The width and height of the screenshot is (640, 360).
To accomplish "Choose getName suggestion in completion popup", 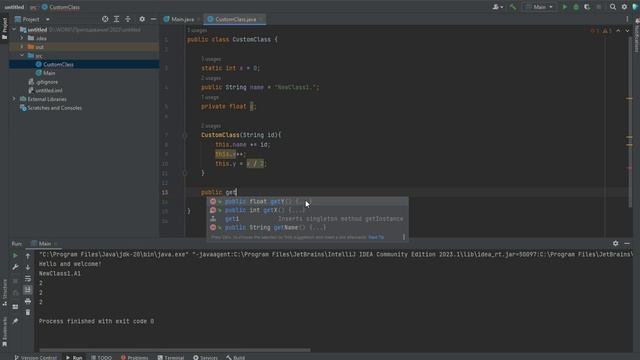I will click(x=307, y=227).
